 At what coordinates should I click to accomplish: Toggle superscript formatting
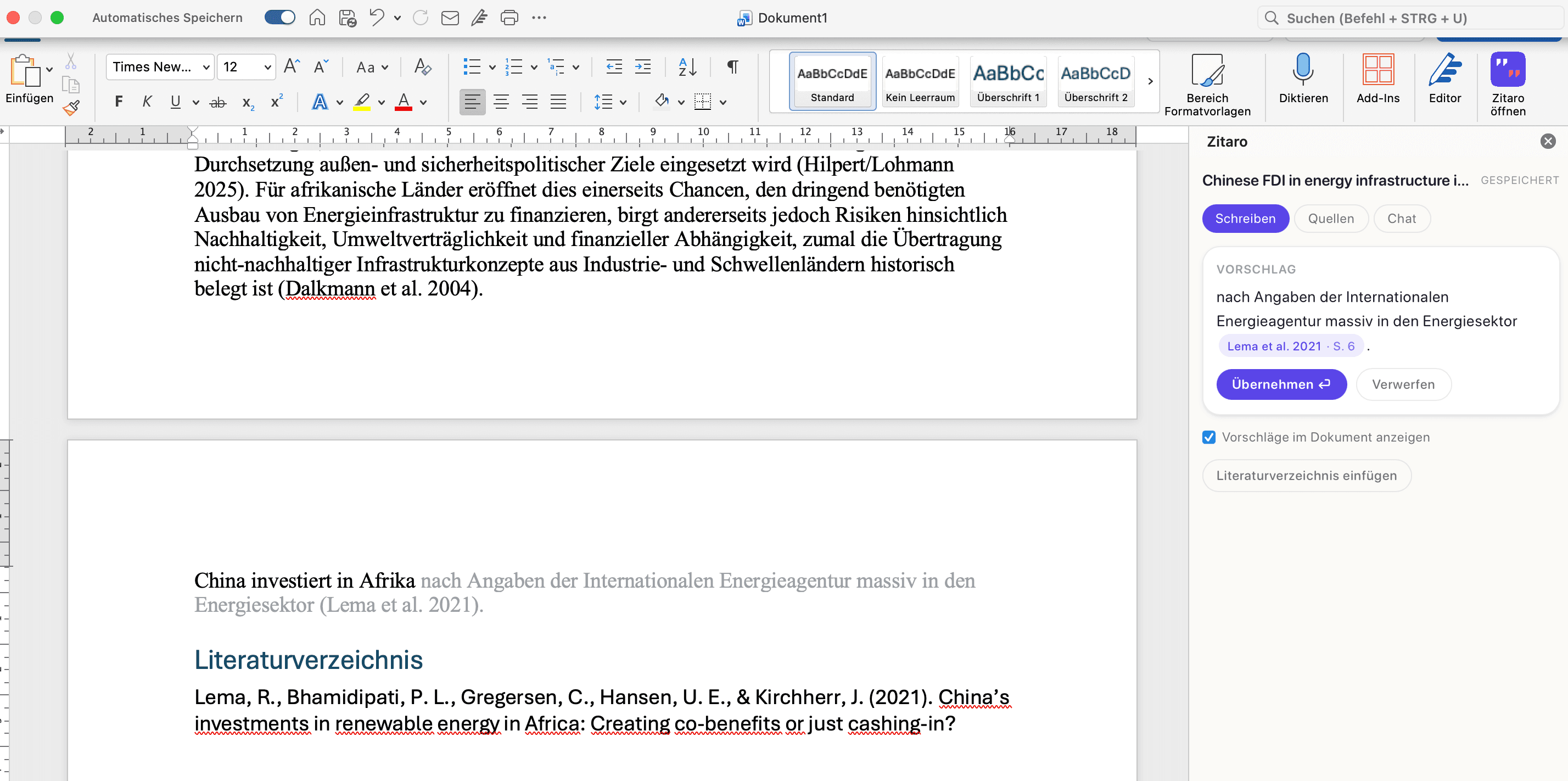click(277, 101)
